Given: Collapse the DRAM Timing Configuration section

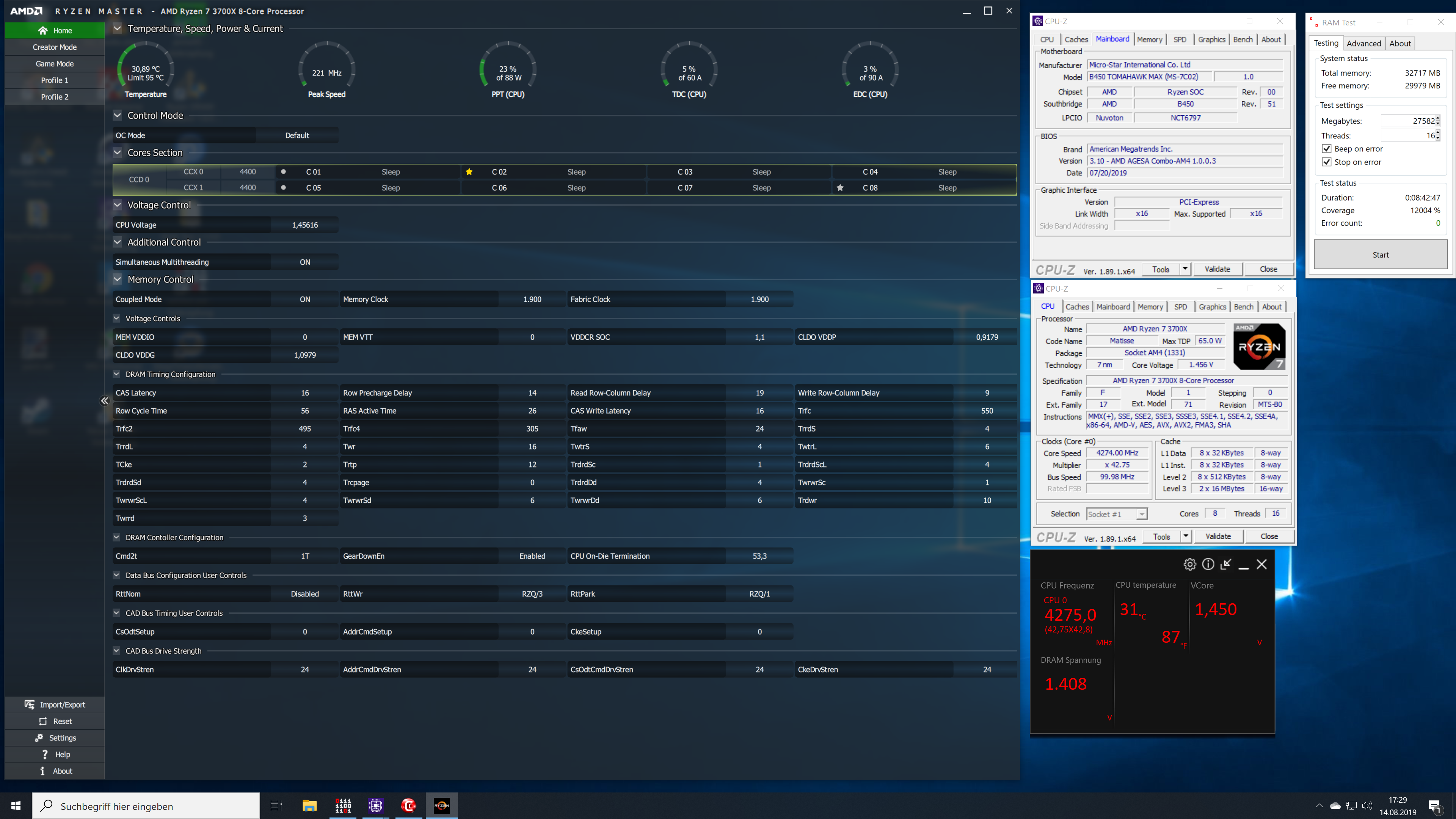Looking at the screenshot, I should pyautogui.click(x=116, y=374).
